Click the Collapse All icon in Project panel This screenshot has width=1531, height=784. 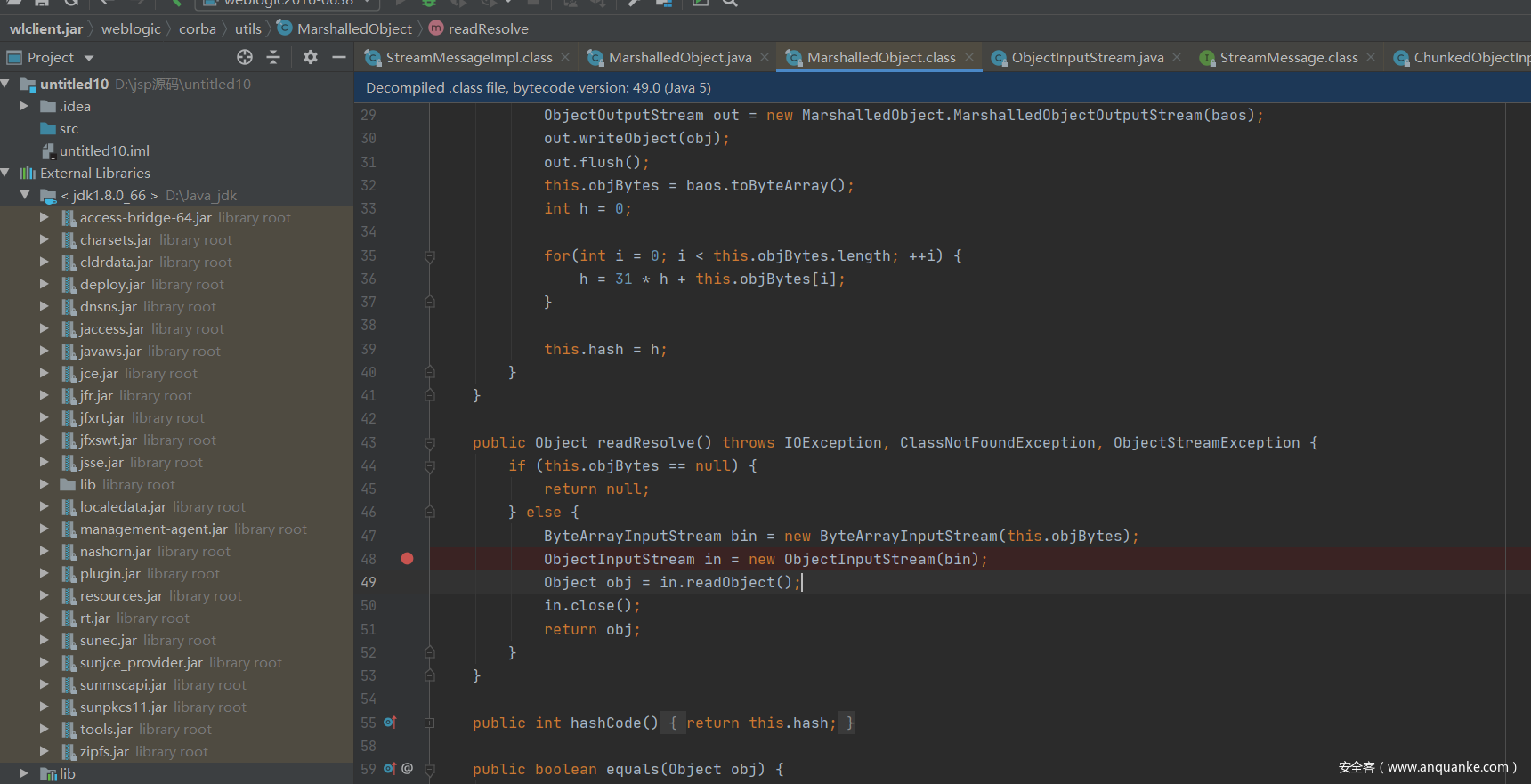[x=273, y=57]
